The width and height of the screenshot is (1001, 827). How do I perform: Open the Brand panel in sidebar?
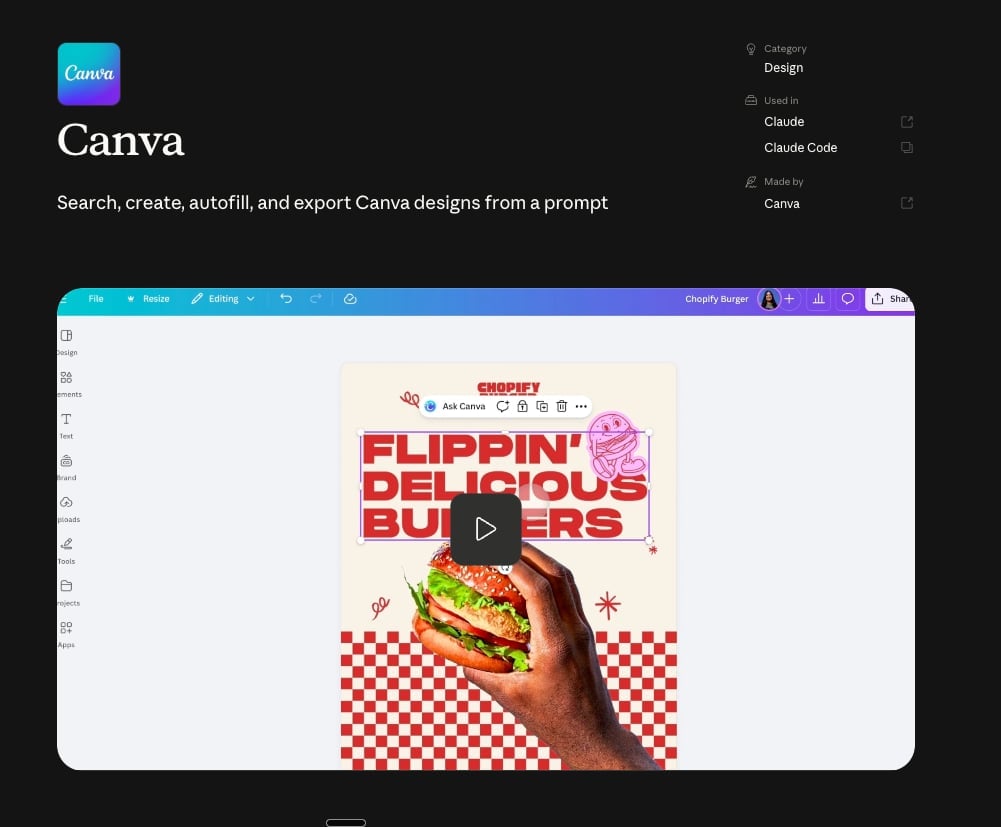point(66,467)
